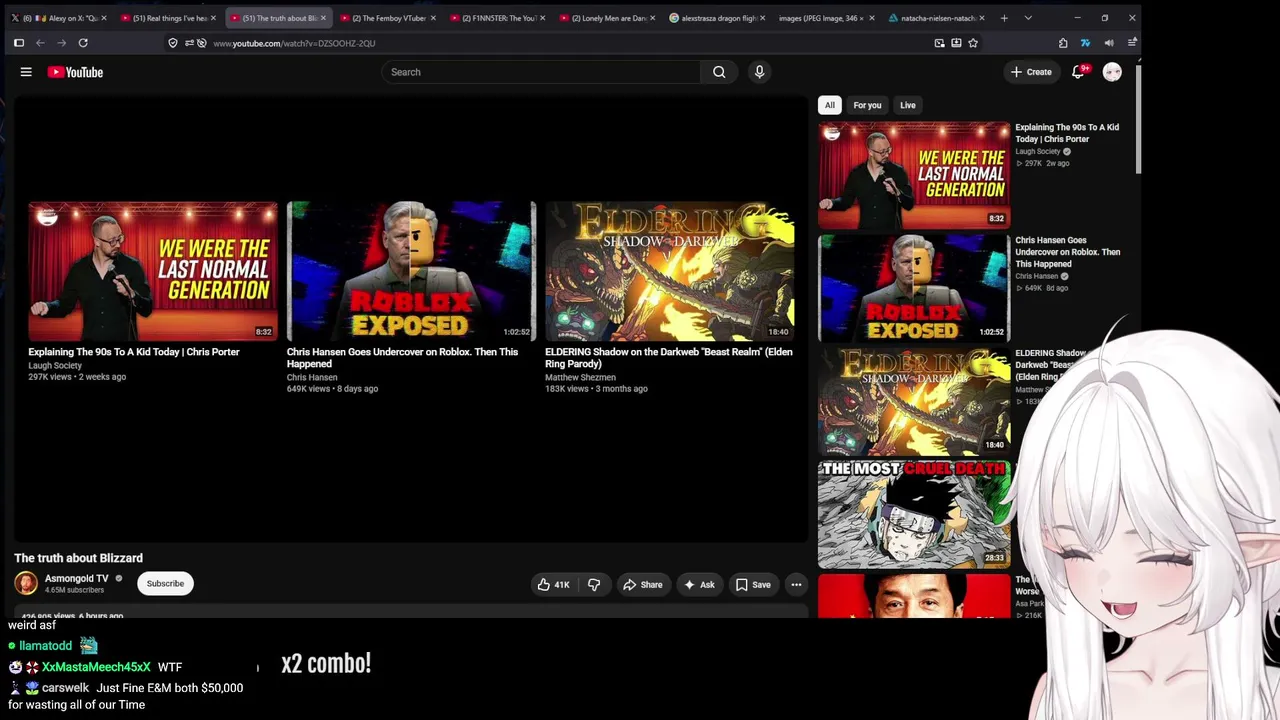Go back in browser history
Viewport: 1280px width, 720px height.
pyautogui.click(x=40, y=43)
